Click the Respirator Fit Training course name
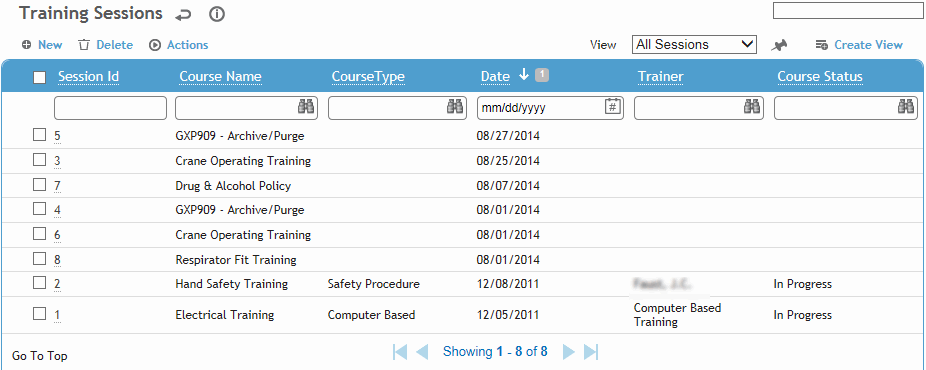926x370 pixels. click(x=236, y=260)
